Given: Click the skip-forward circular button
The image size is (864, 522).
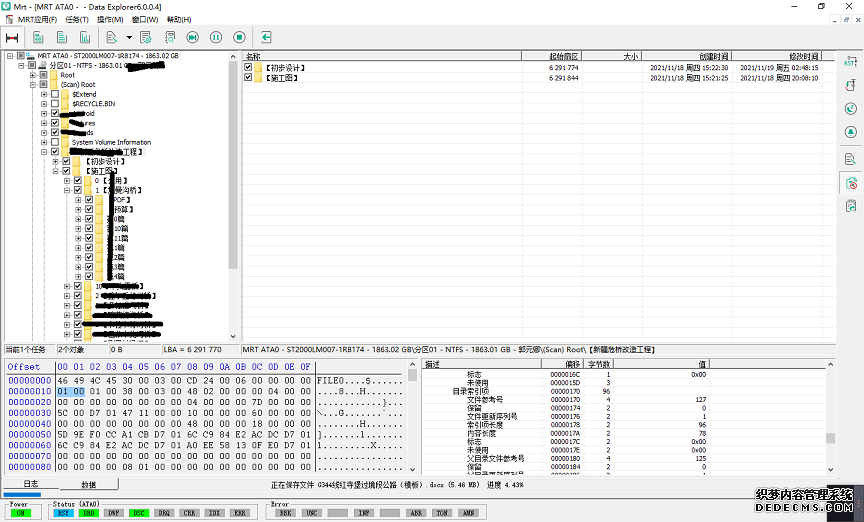Looking at the screenshot, I should tap(192, 37).
